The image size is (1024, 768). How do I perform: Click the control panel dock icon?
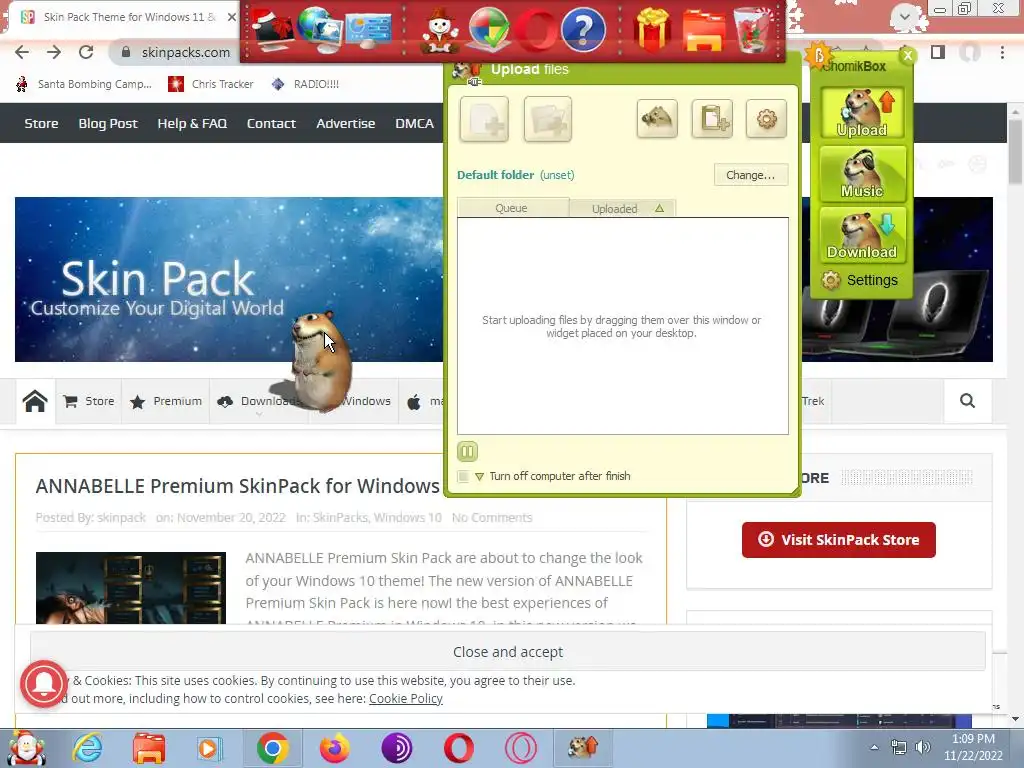click(368, 31)
